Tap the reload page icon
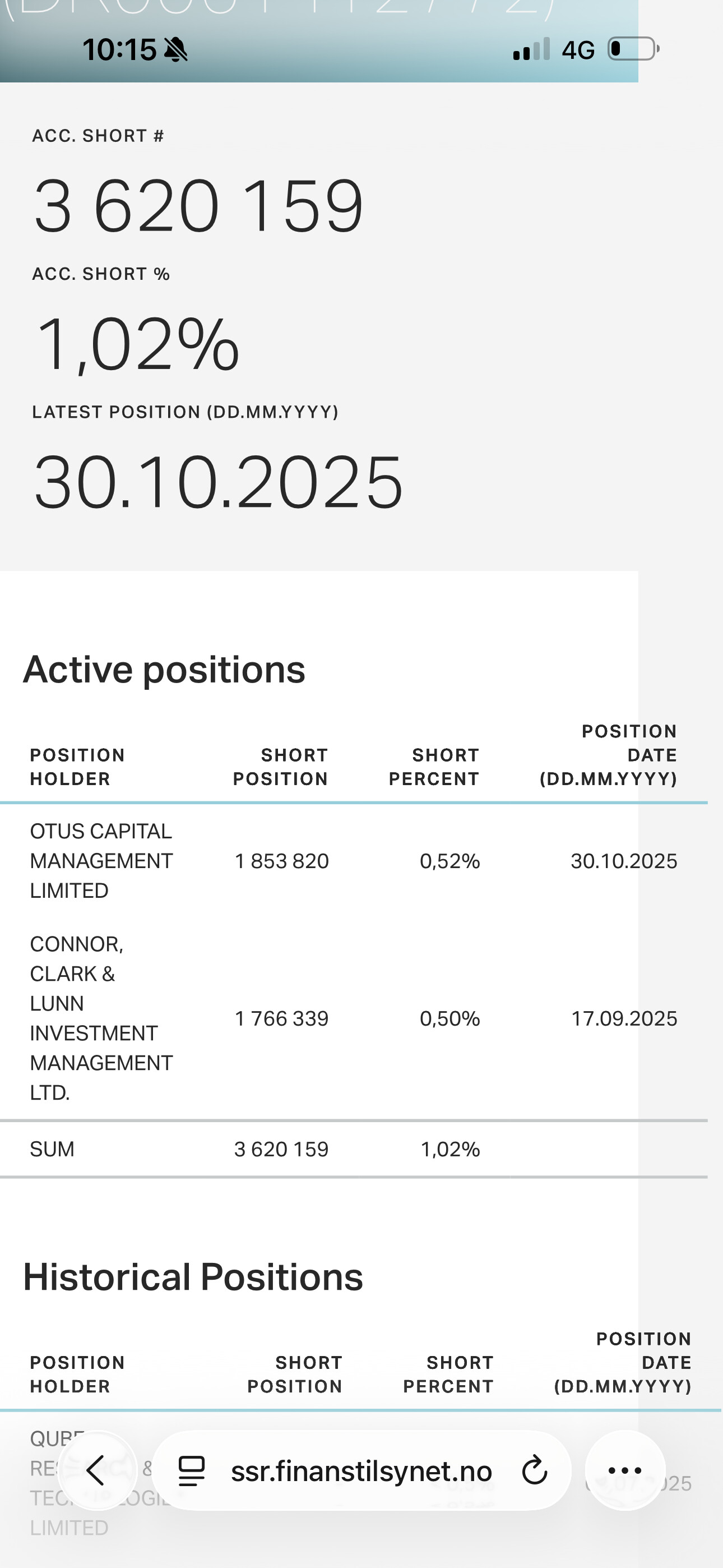723x1568 pixels. click(x=534, y=1470)
